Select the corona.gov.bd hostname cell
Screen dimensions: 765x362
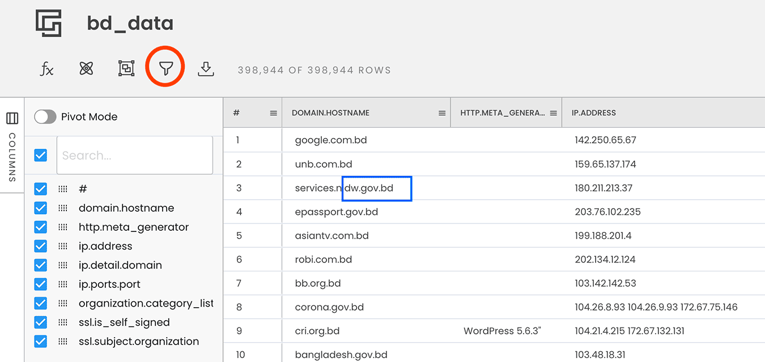pos(366,307)
